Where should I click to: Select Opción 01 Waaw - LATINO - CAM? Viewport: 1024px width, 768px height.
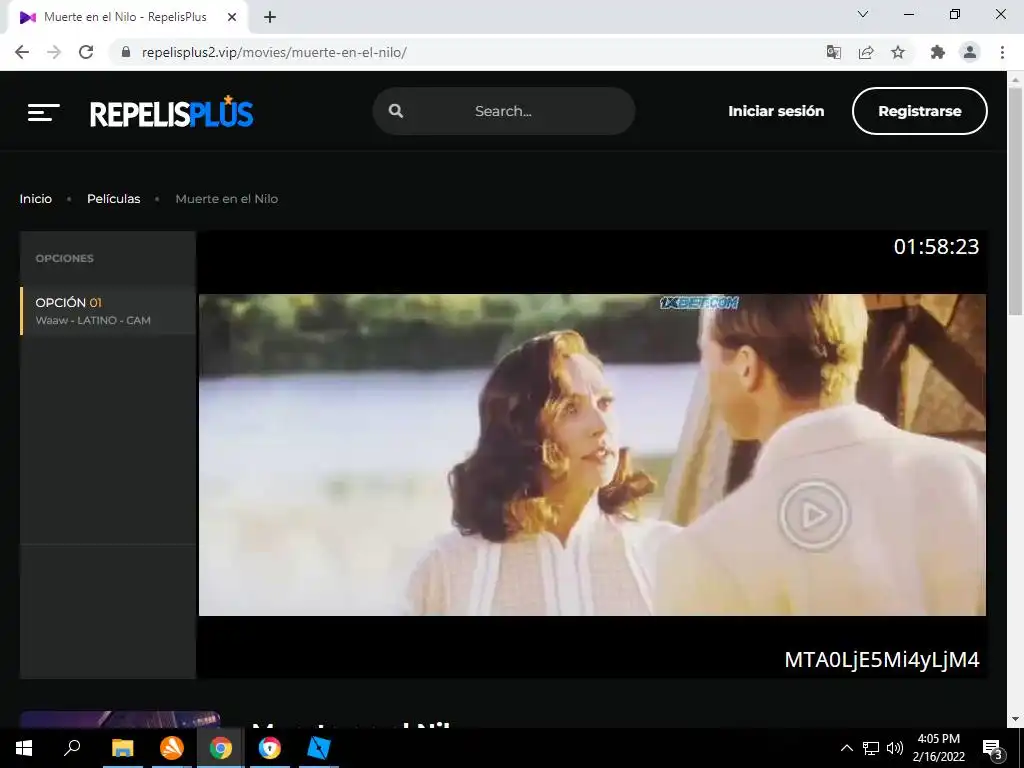[108, 311]
